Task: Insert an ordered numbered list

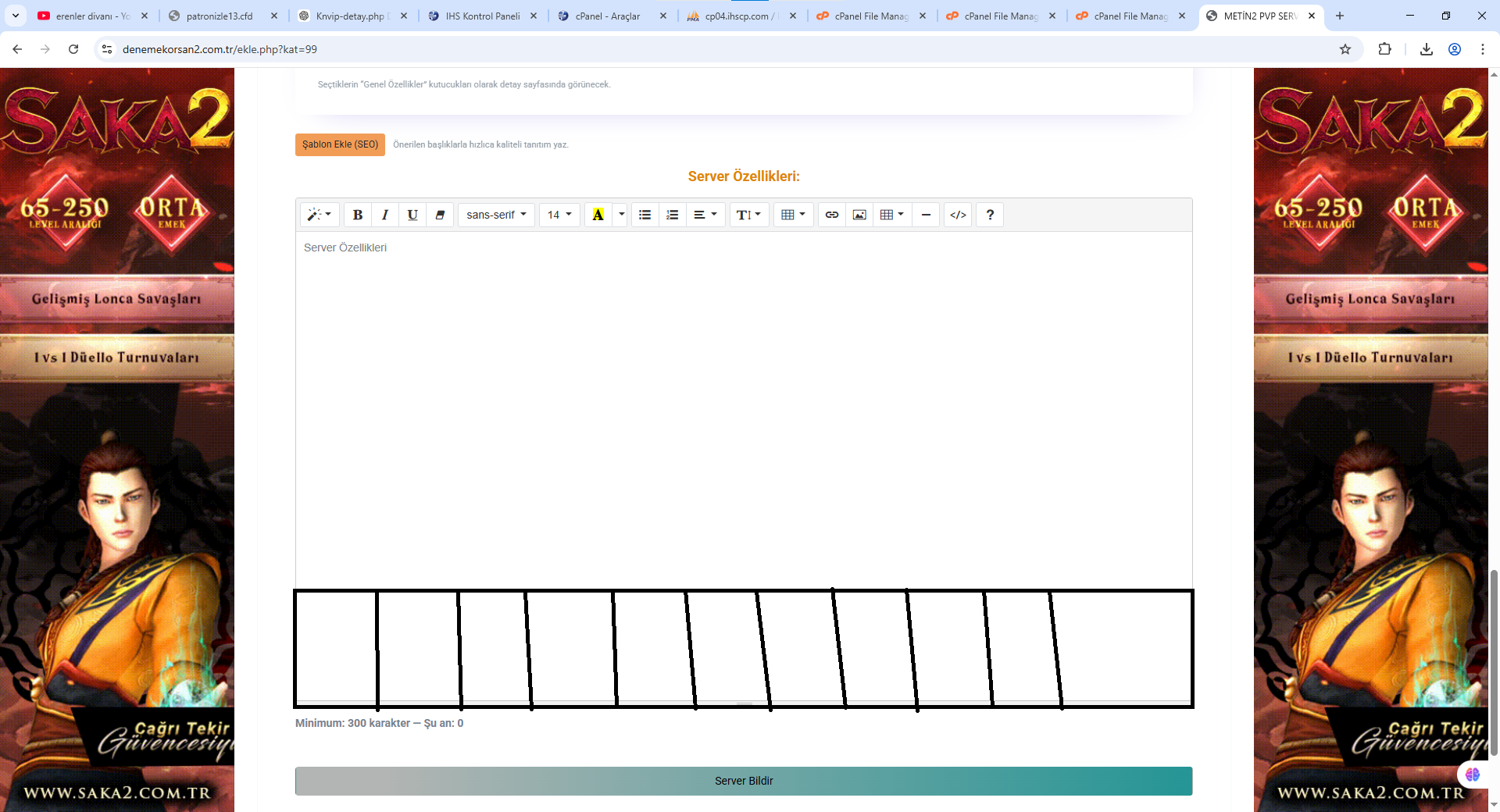Action: pyautogui.click(x=672, y=215)
